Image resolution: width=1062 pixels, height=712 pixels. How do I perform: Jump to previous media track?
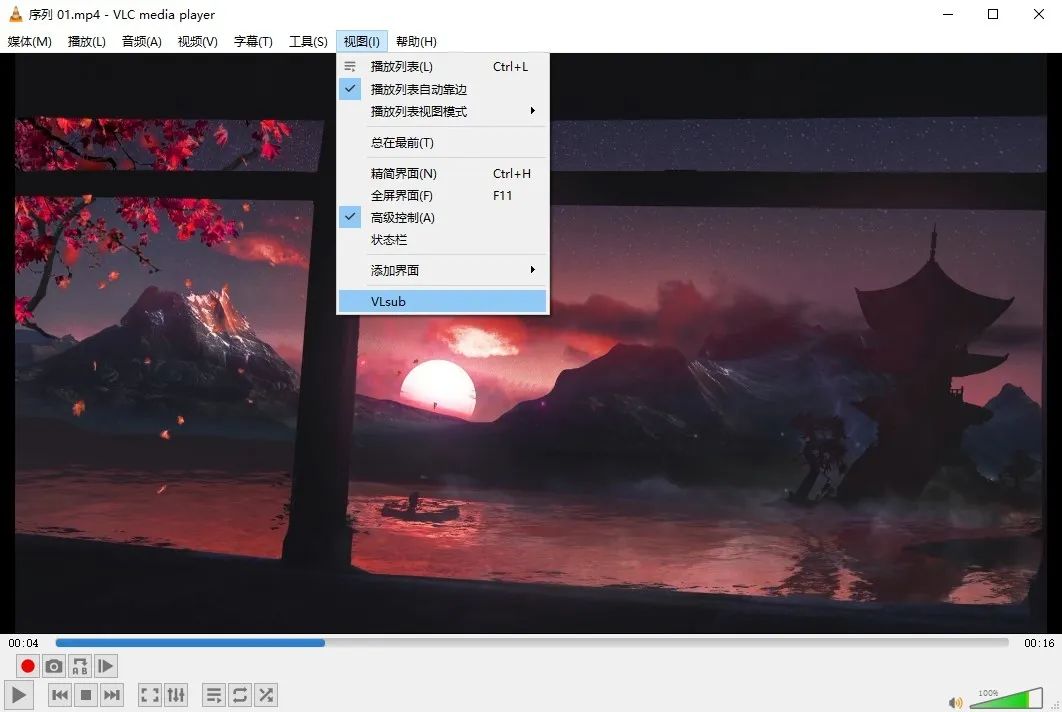click(60, 695)
